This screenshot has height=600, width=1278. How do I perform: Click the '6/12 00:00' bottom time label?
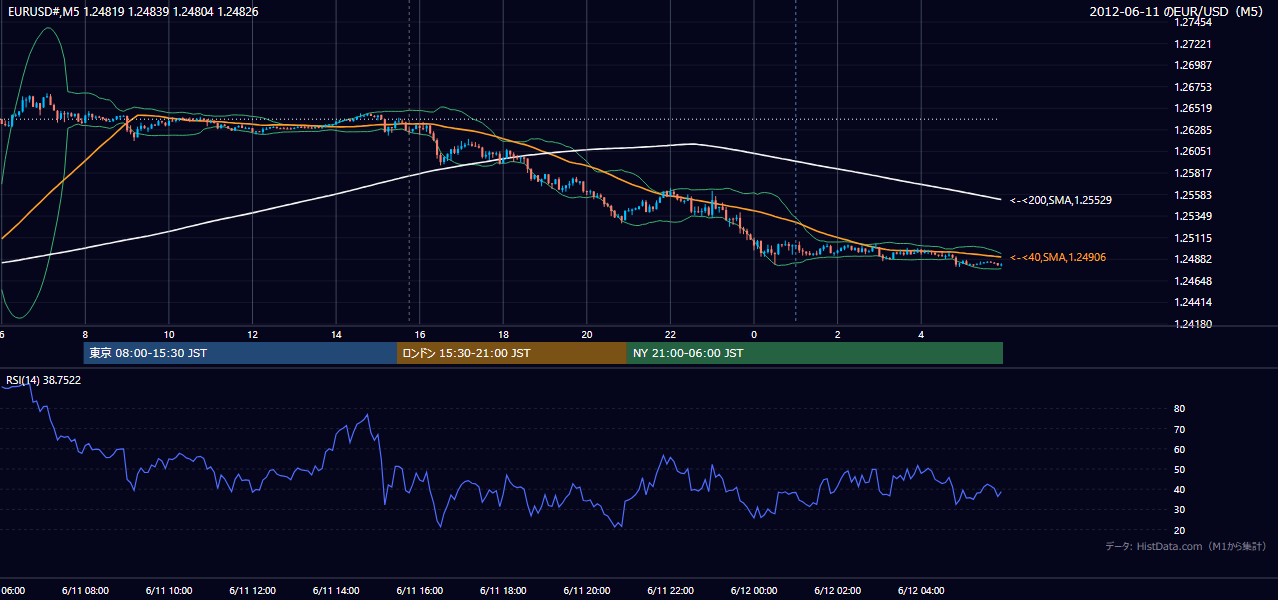pos(753,591)
